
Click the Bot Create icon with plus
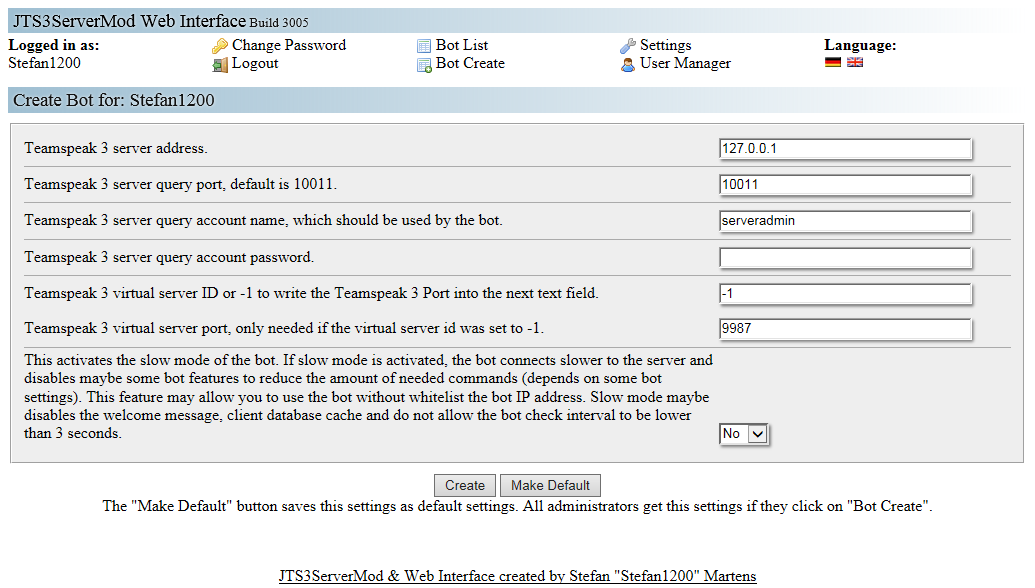pos(424,65)
